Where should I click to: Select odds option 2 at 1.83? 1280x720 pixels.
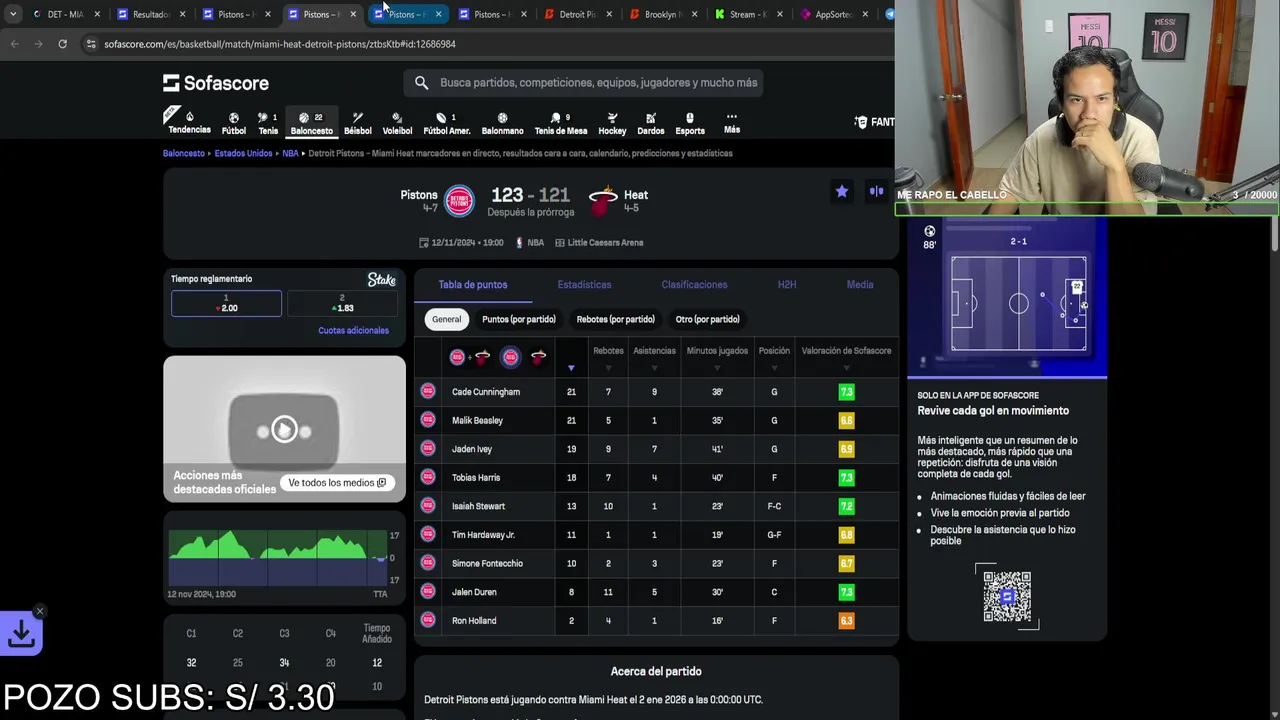(x=342, y=303)
